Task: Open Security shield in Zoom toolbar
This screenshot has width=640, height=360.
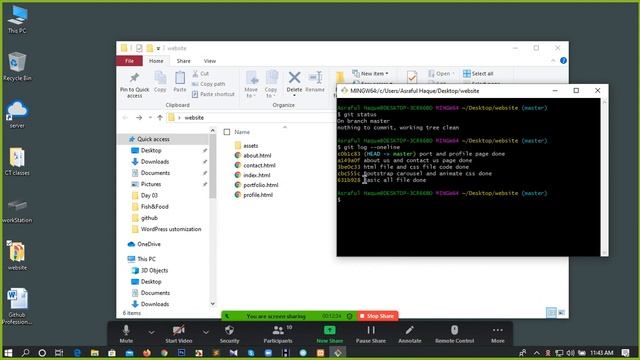Action: pos(229,333)
